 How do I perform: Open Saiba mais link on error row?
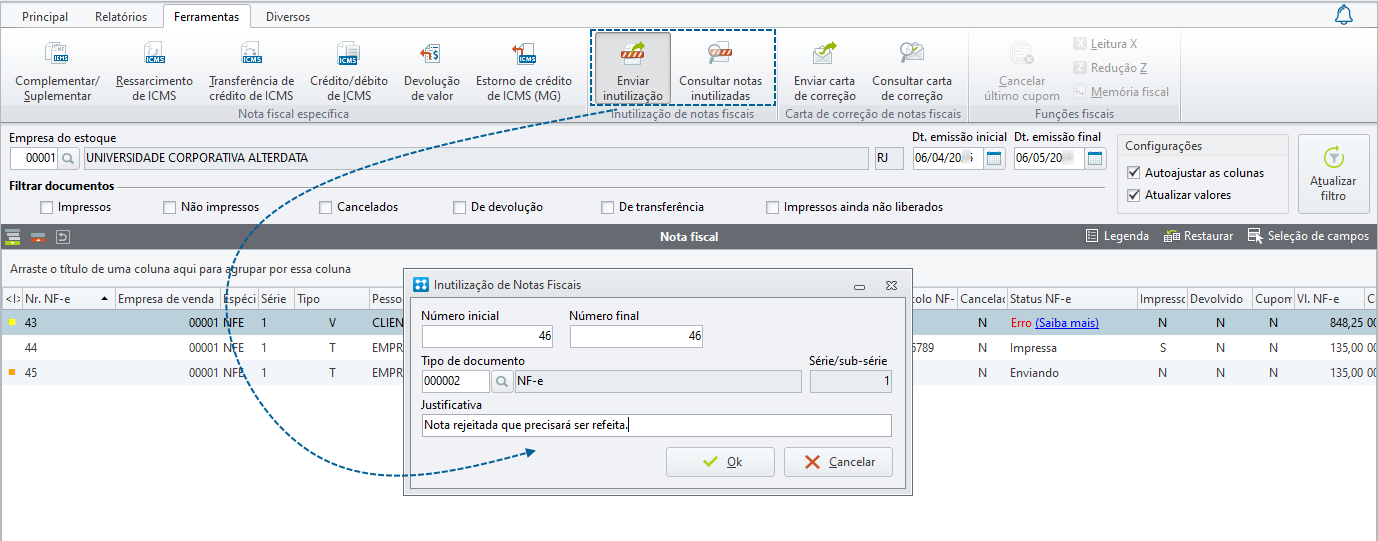(x=1067, y=323)
